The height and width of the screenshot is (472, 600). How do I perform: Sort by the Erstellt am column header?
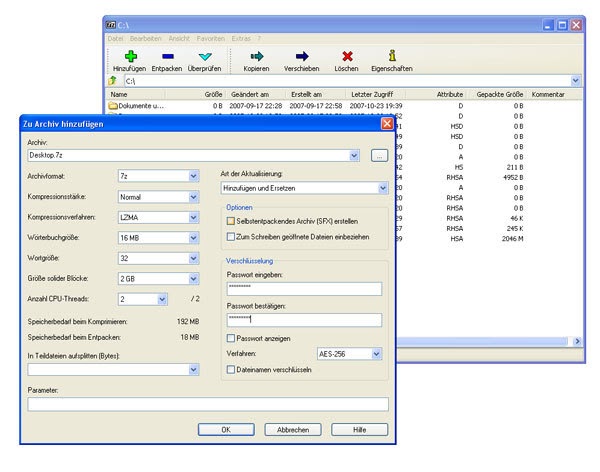click(x=316, y=94)
